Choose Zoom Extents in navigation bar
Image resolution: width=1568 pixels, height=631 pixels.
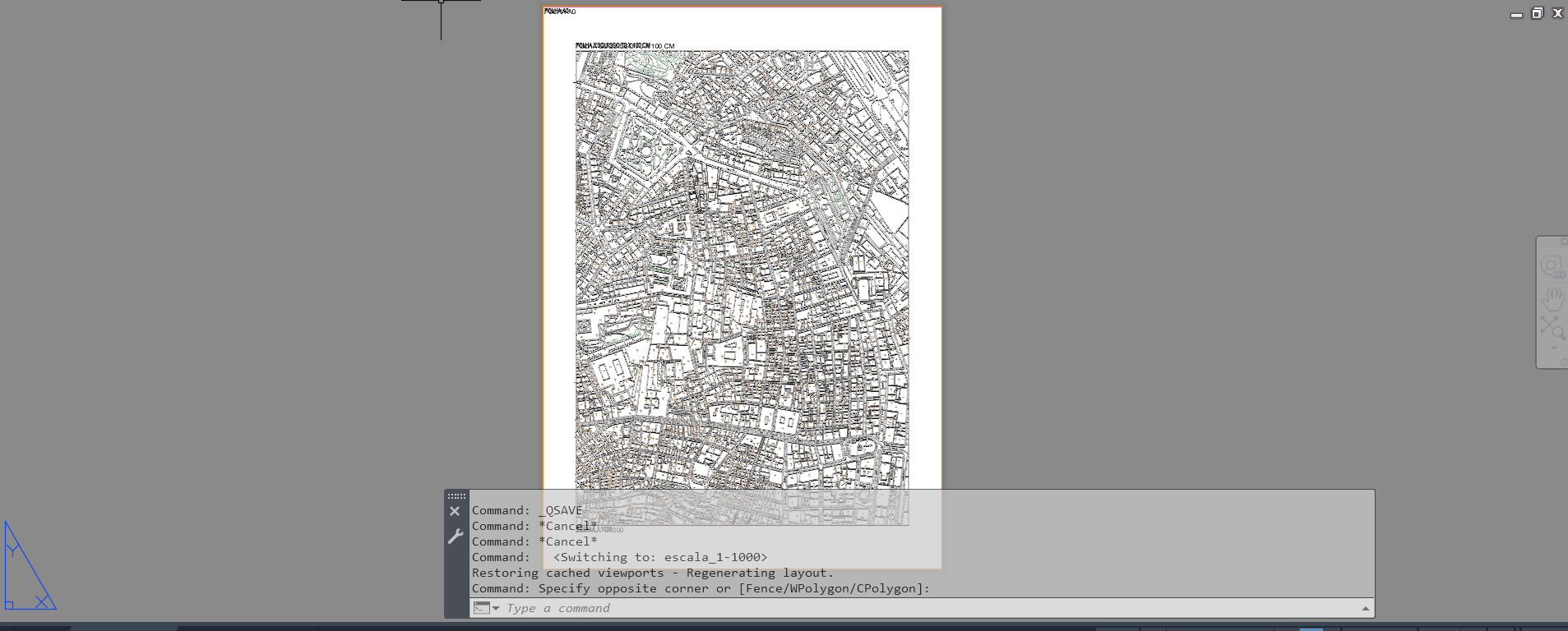[1552, 327]
